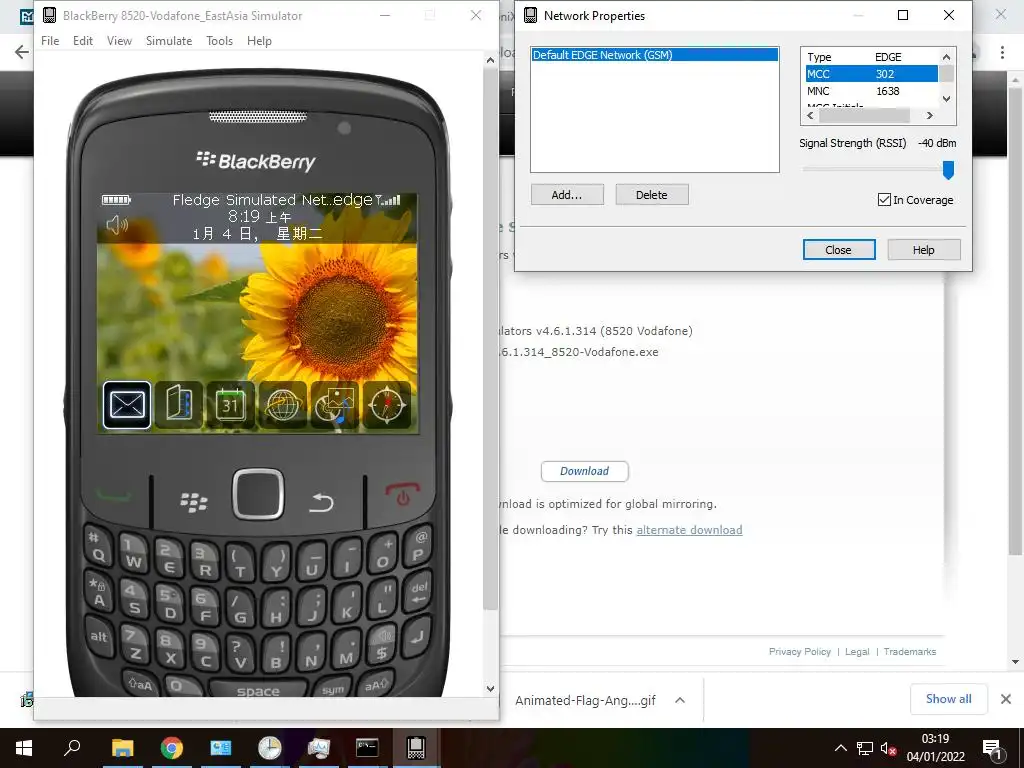1024x768 pixels.
Task: Click property list left scroll arrow
Action: (x=810, y=116)
